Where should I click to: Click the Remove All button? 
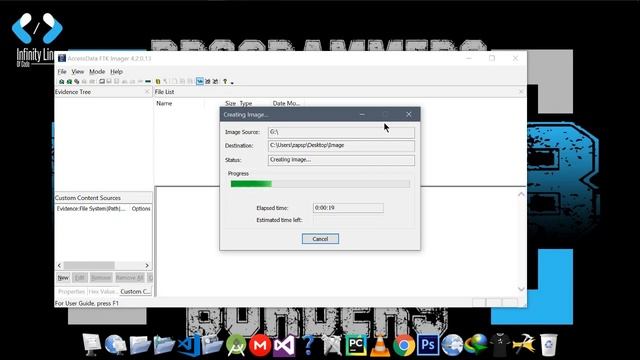pos(129,278)
